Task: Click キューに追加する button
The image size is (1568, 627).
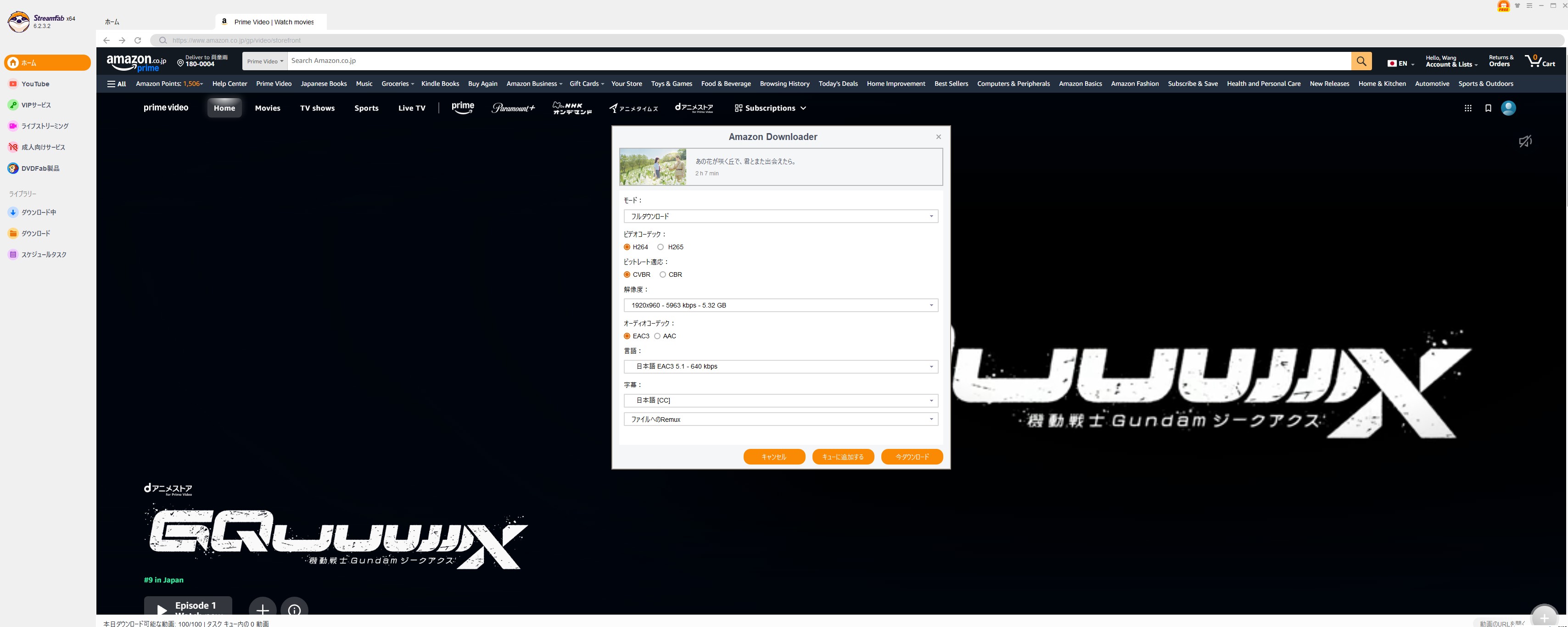Action: pyautogui.click(x=843, y=457)
